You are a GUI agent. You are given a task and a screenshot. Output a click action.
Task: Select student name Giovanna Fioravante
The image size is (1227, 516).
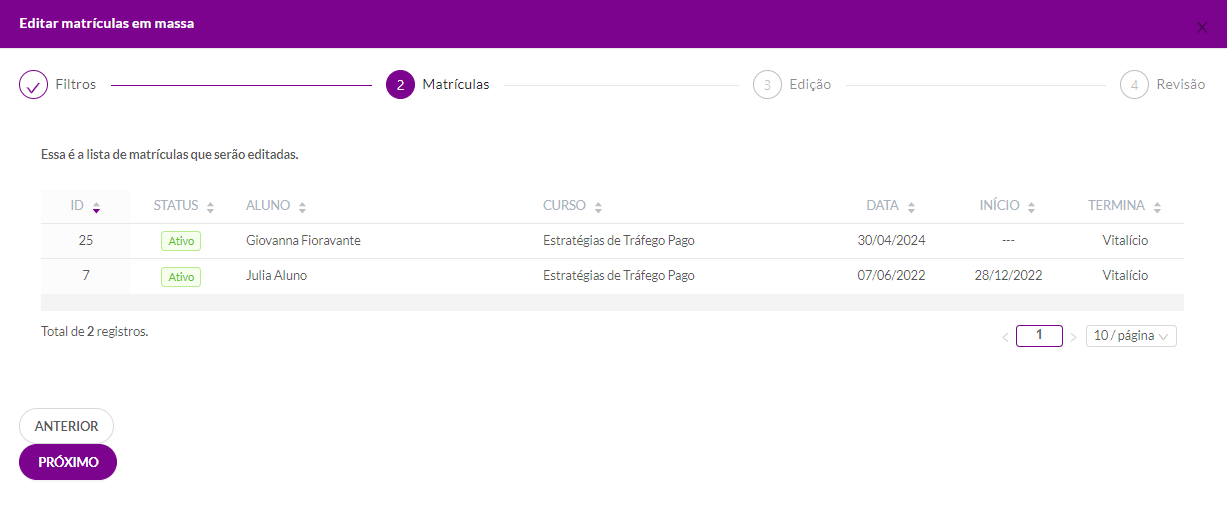coord(303,241)
